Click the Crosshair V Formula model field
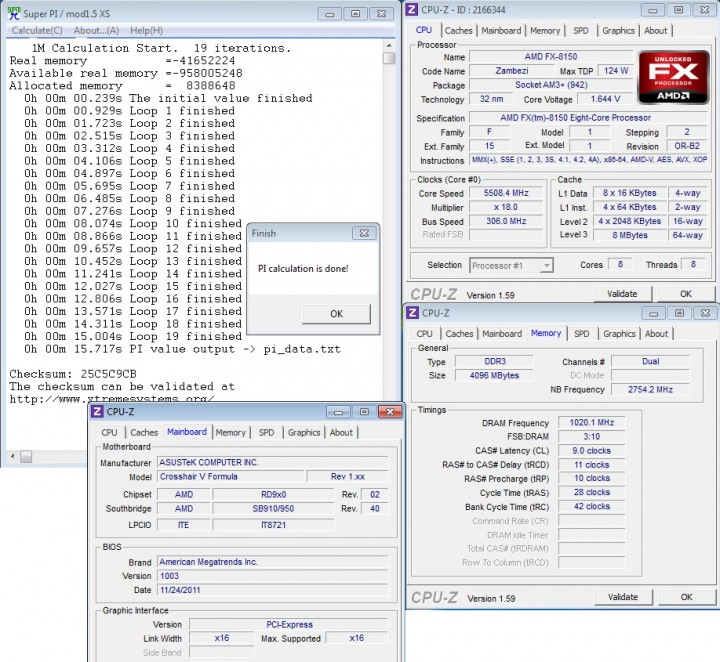This screenshot has height=662, width=720. point(231,477)
